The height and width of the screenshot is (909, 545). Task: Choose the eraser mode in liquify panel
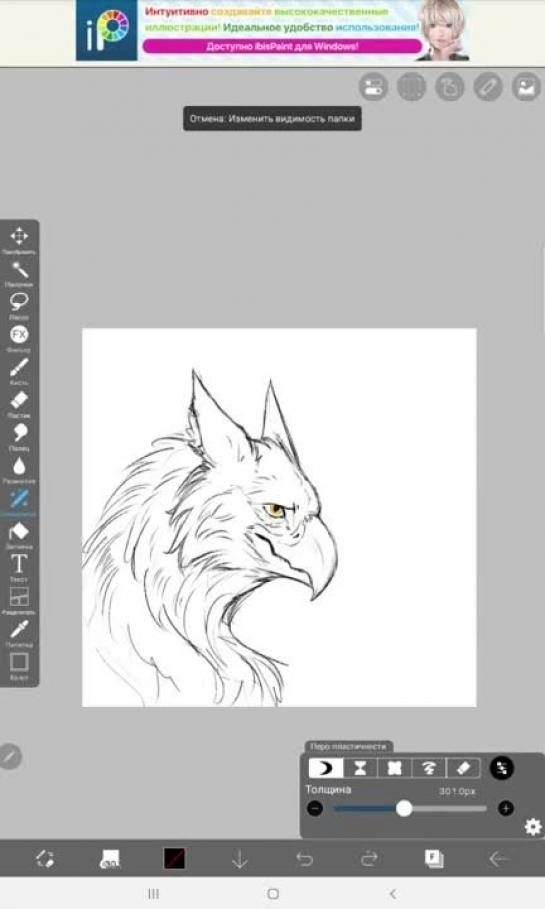point(463,768)
